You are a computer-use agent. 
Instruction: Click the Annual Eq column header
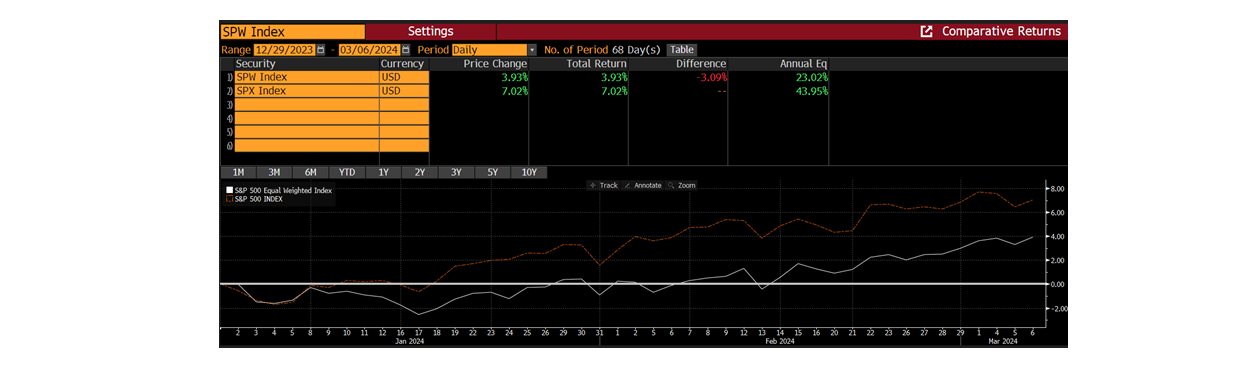click(804, 64)
